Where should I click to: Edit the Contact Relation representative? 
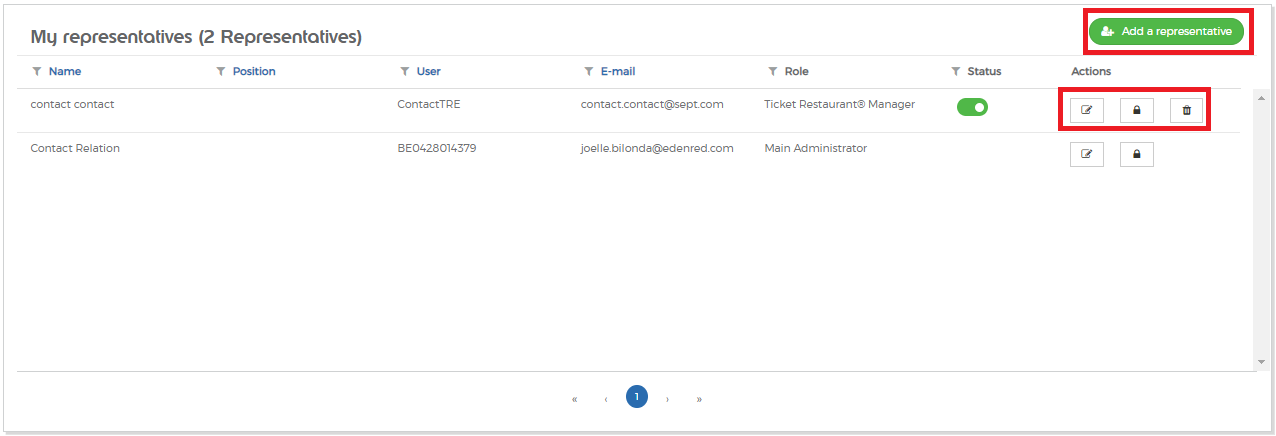coord(1087,154)
